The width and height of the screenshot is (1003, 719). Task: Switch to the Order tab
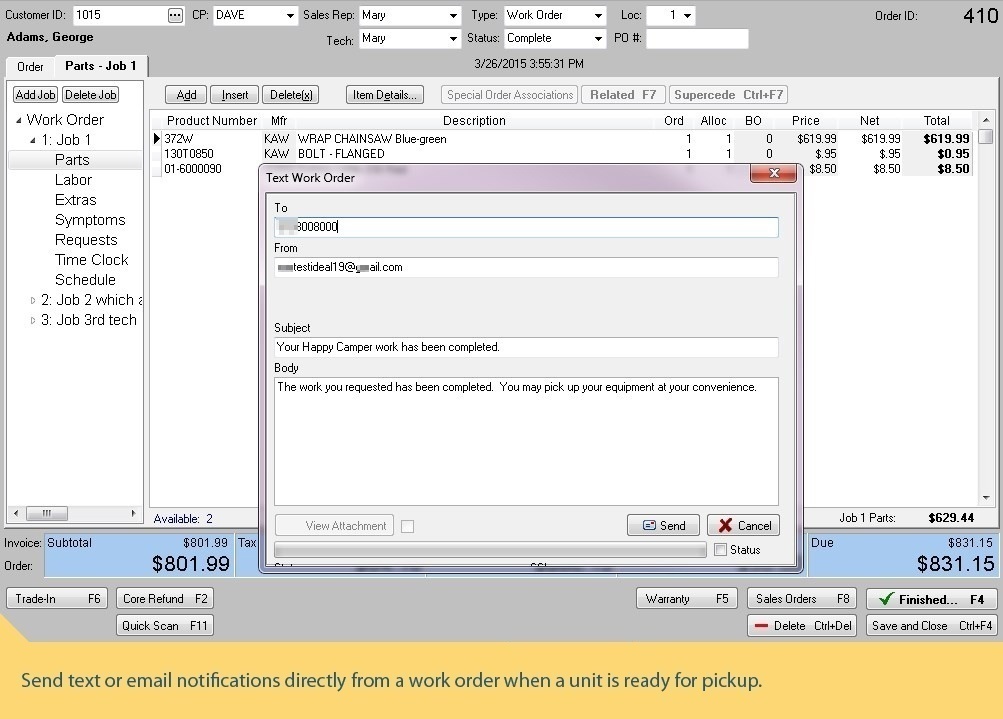pyautogui.click(x=30, y=66)
